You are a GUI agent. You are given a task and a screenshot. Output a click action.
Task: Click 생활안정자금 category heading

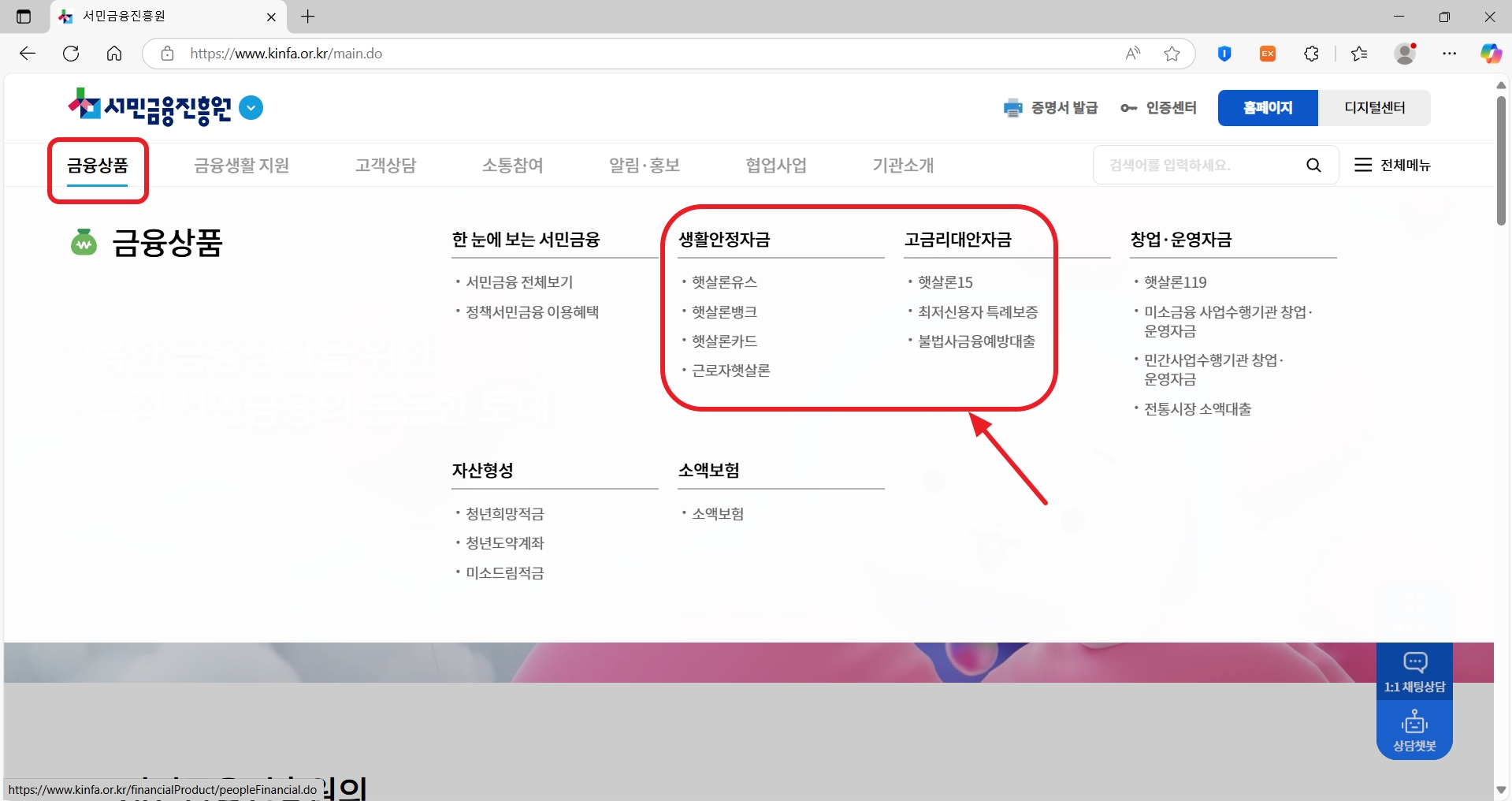pyautogui.click(x=724, y=240)
